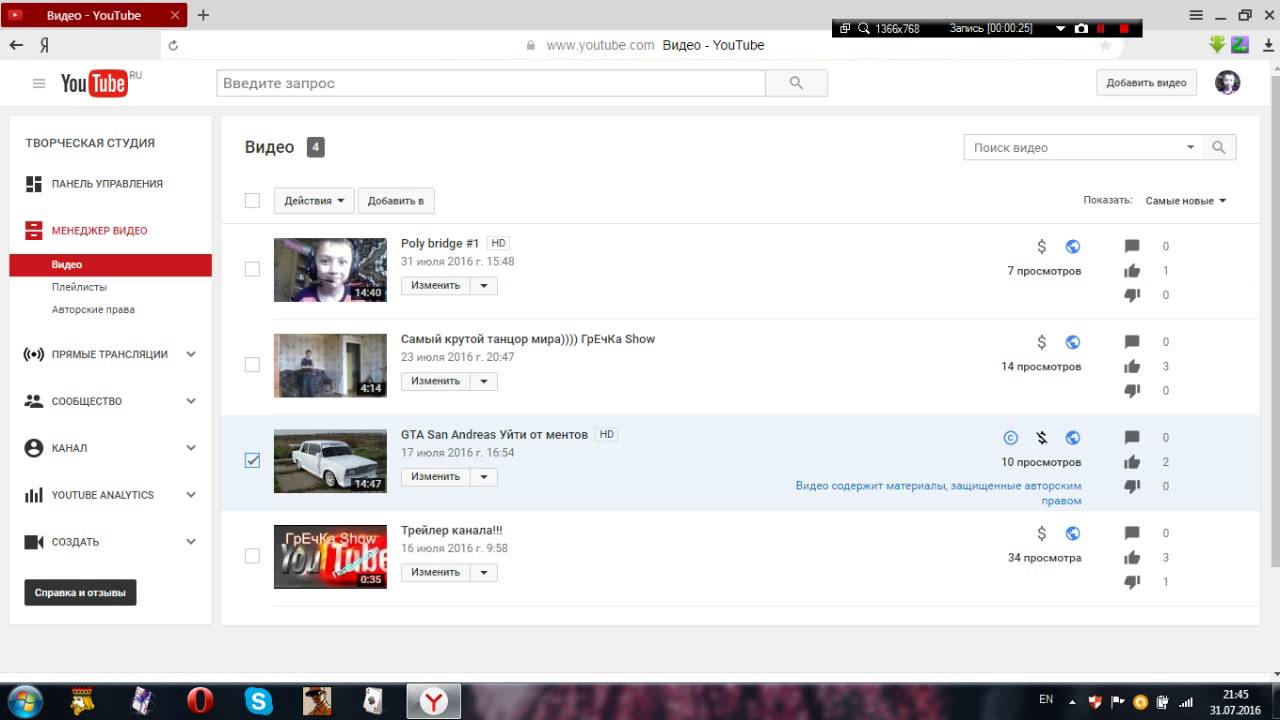Open new browser tab with plus

(203, 15)
